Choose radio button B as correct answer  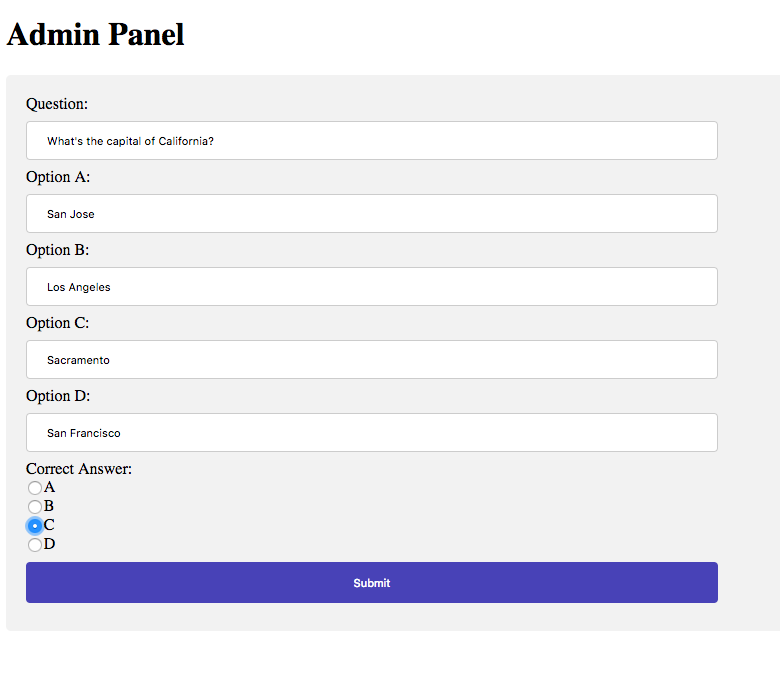pyautogui.click(x=35, y=507)
